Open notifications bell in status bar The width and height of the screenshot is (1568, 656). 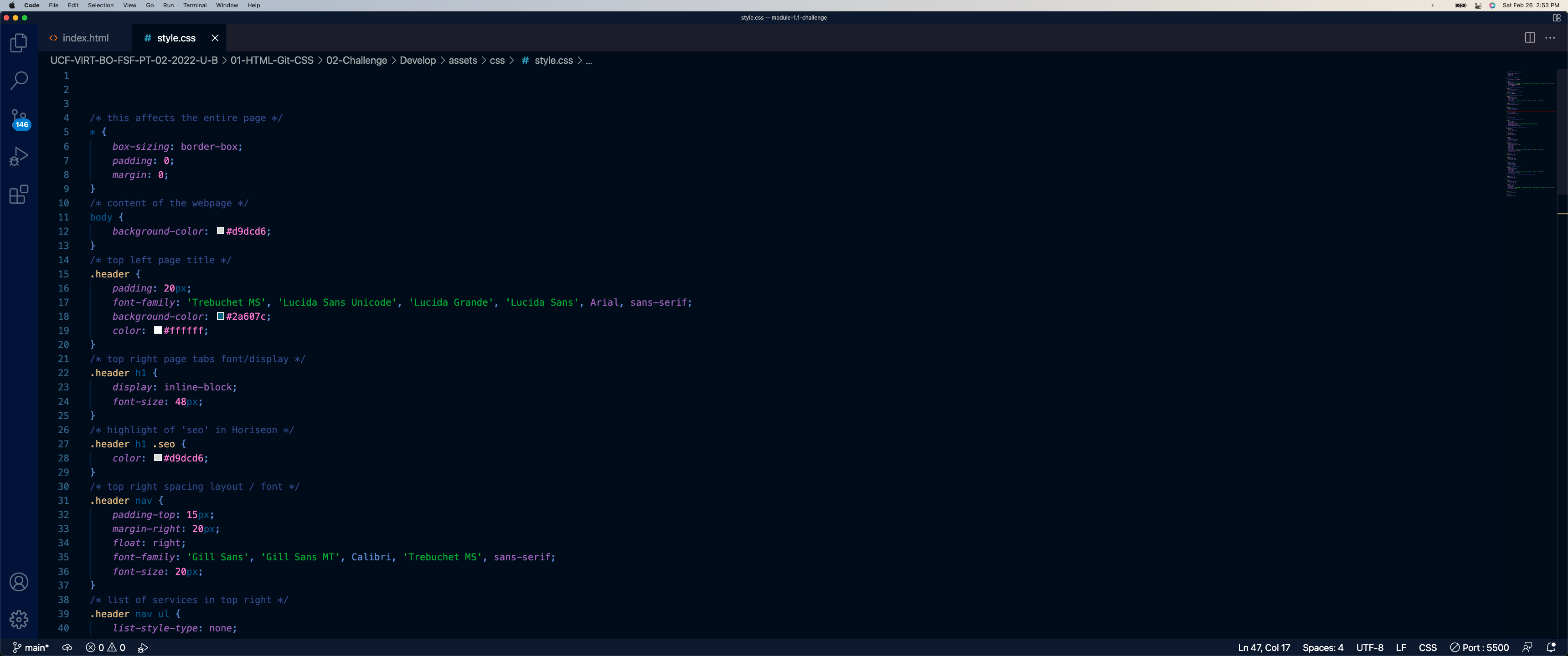pyautogui.click(x=1551, y=647)
